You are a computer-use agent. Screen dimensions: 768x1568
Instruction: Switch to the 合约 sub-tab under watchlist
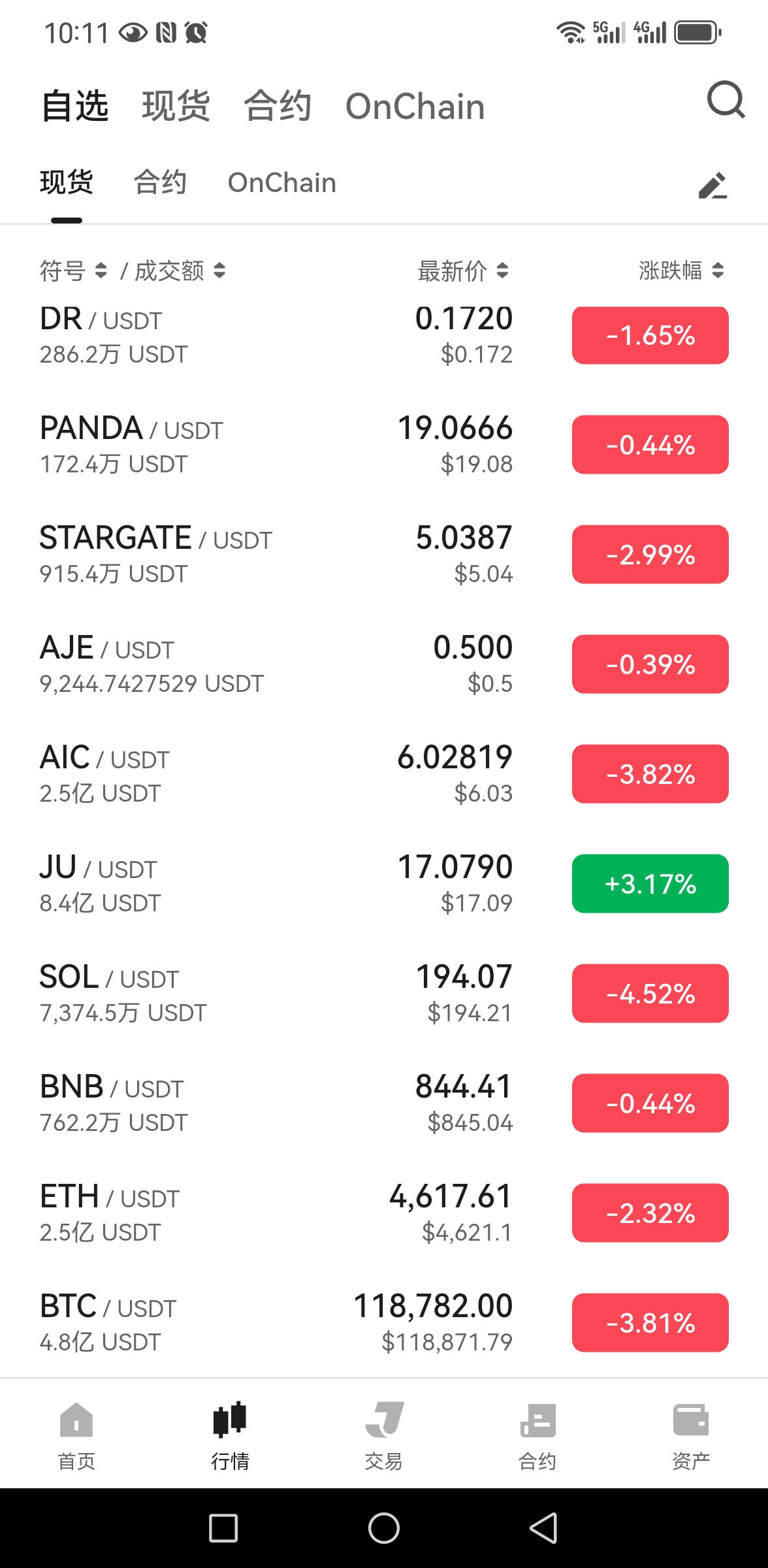click(x=160, y=182)
